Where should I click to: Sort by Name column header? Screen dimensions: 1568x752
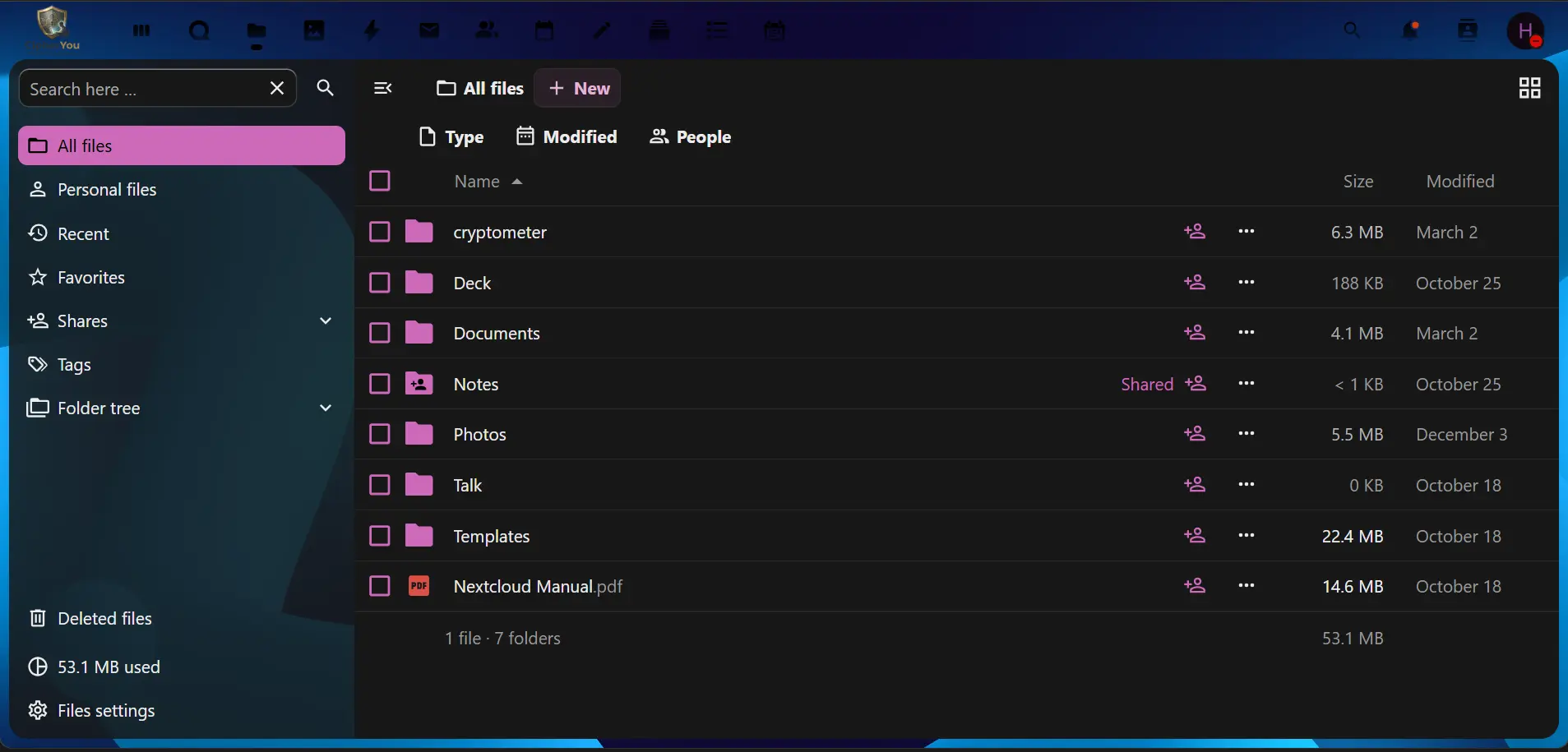pos(488,181)
